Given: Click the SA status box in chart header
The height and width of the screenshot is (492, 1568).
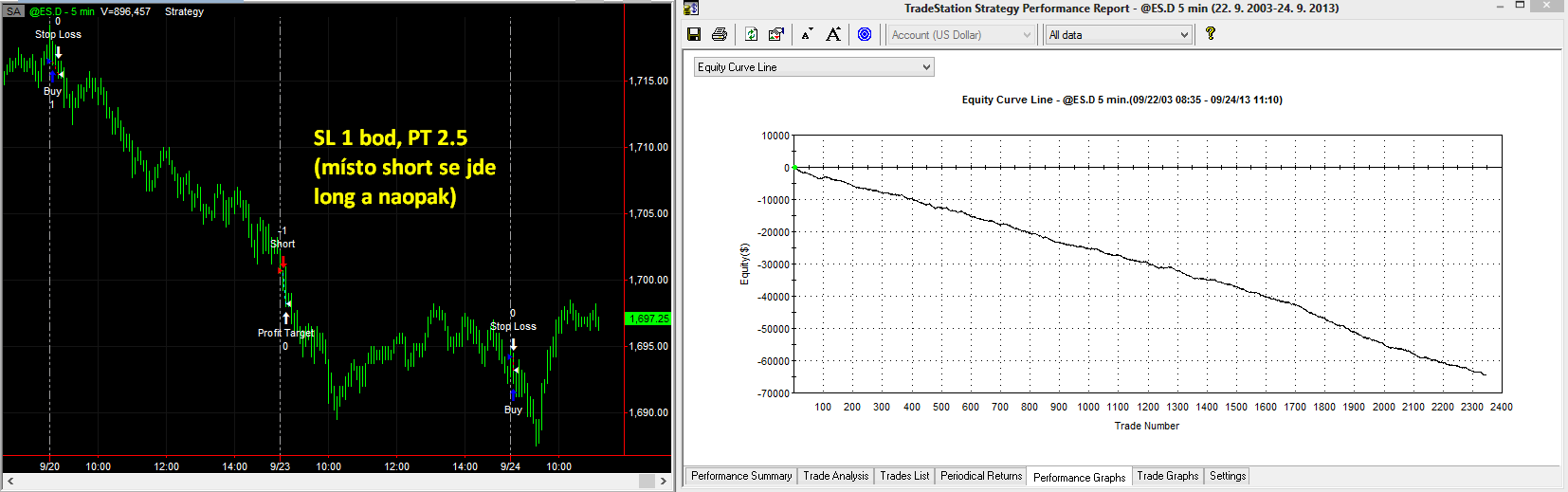Looking at the screenshot, I should [13, 11].
